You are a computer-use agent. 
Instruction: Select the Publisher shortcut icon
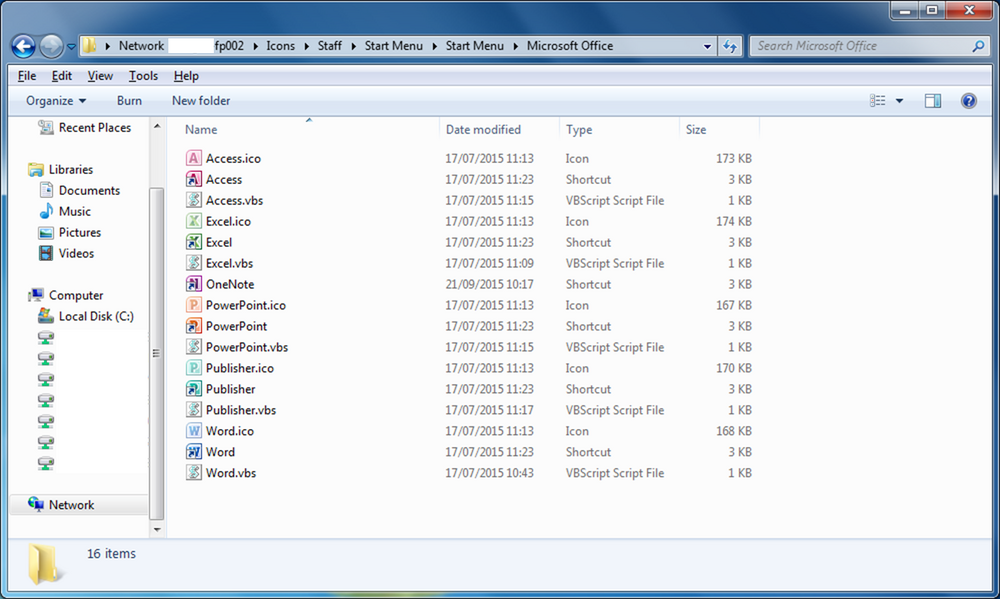194,389
